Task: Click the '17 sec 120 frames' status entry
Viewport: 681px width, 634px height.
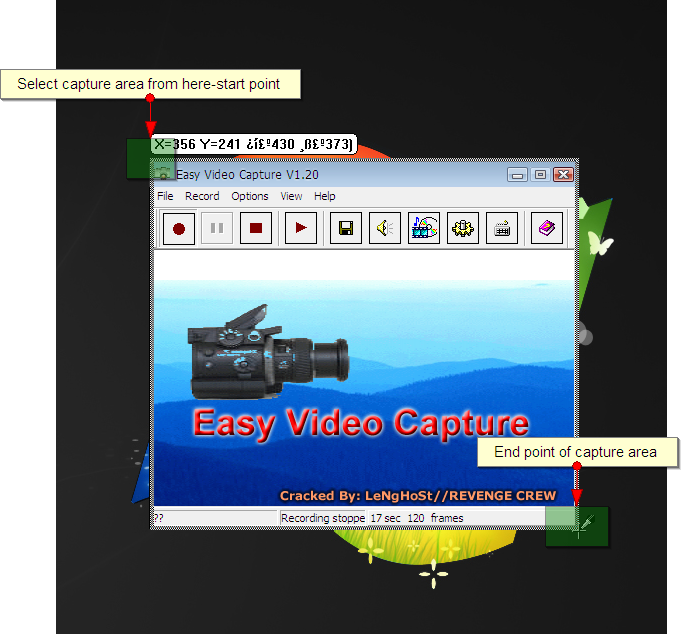Action: coord(417,518)
